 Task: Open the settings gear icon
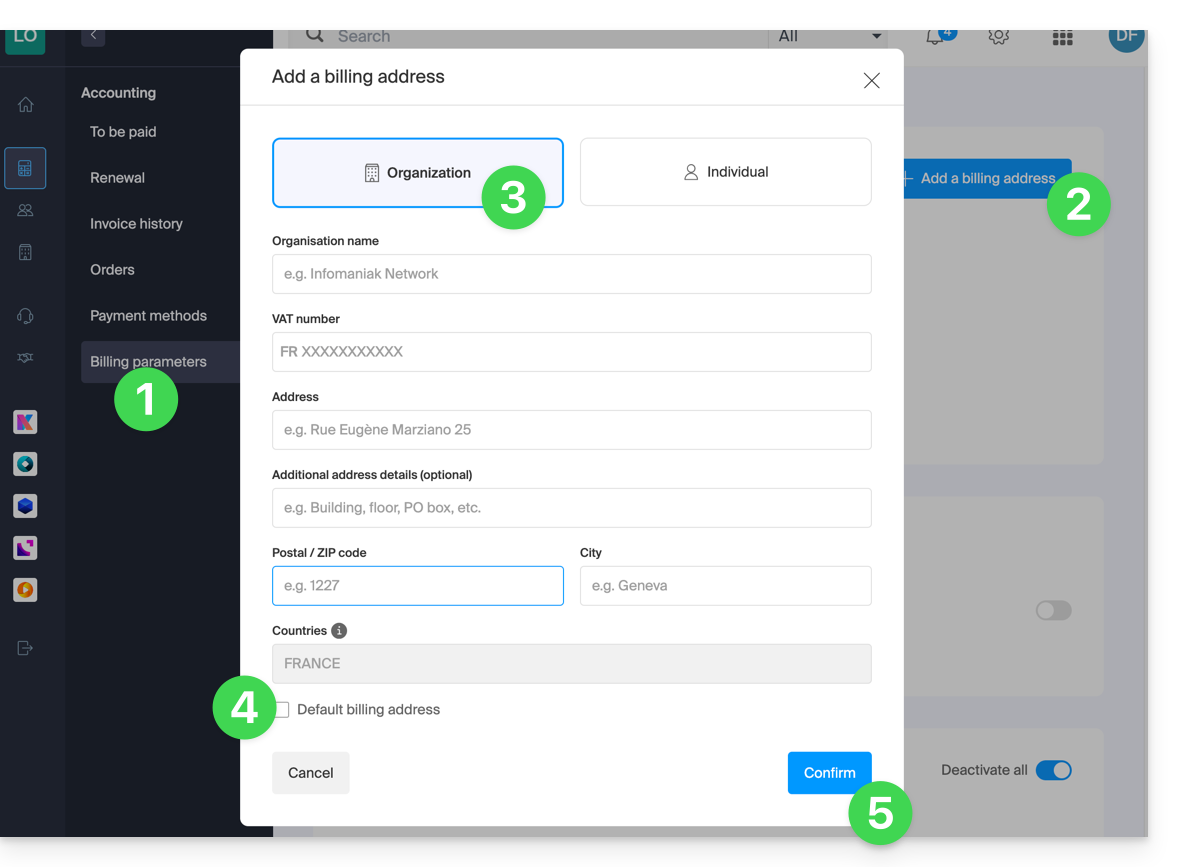[x=998, y=37]
